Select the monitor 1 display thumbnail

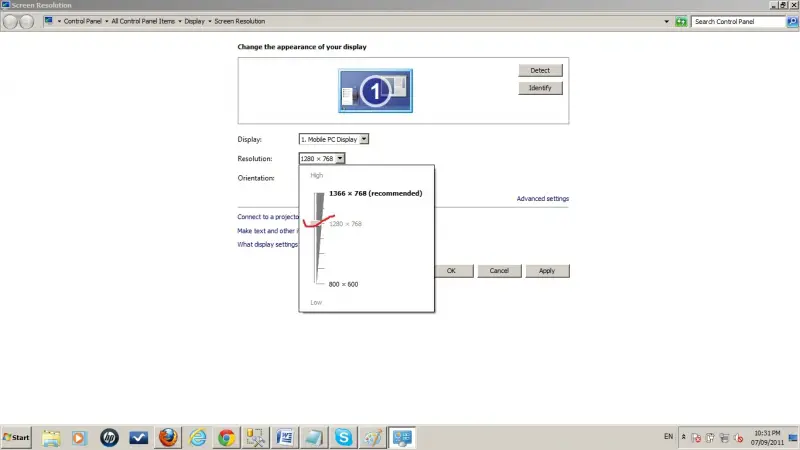point(375,91)
